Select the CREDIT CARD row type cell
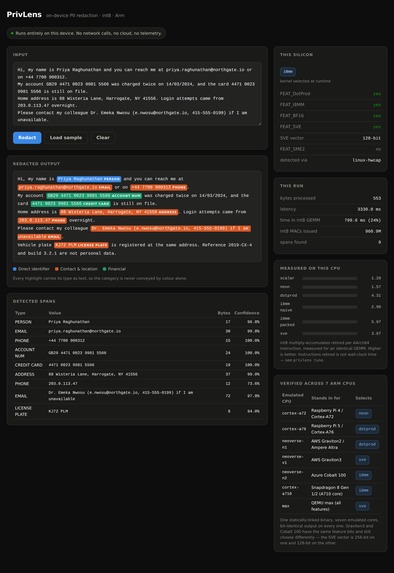 pos(29,365)
